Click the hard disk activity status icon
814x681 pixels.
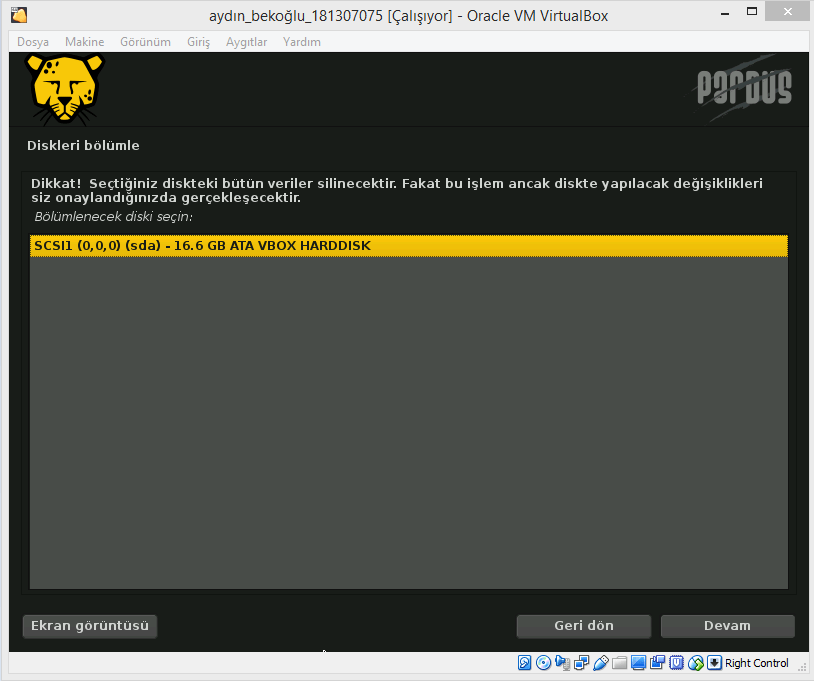524,663
